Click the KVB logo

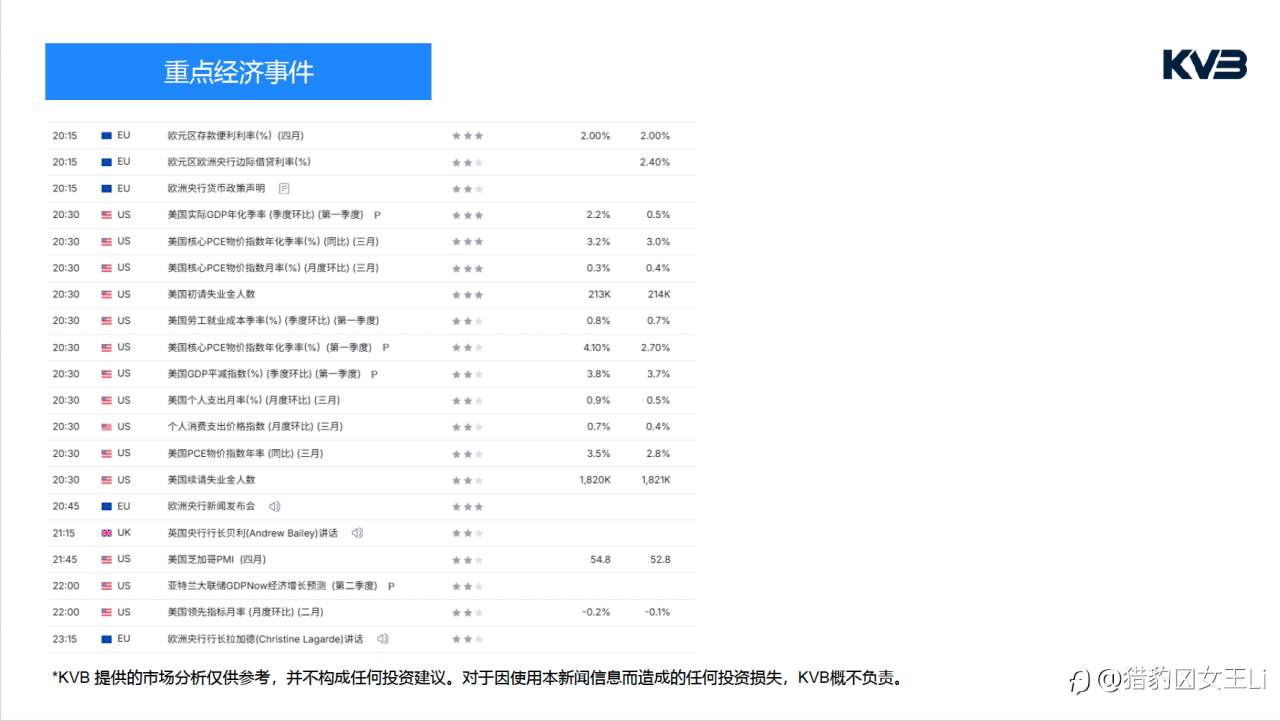[x=1205, y=64]
